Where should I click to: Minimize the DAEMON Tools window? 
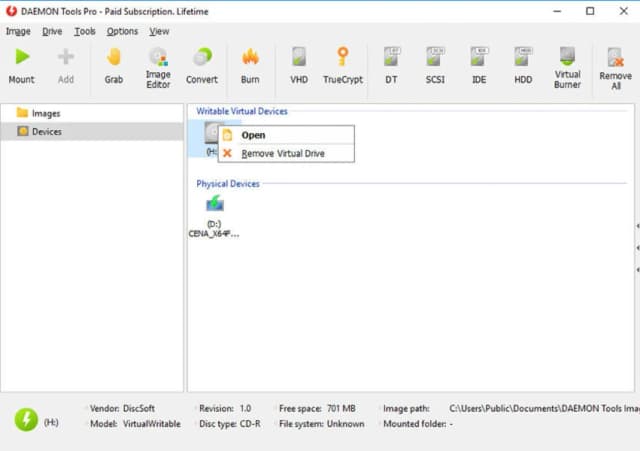[x=557, y=11]
